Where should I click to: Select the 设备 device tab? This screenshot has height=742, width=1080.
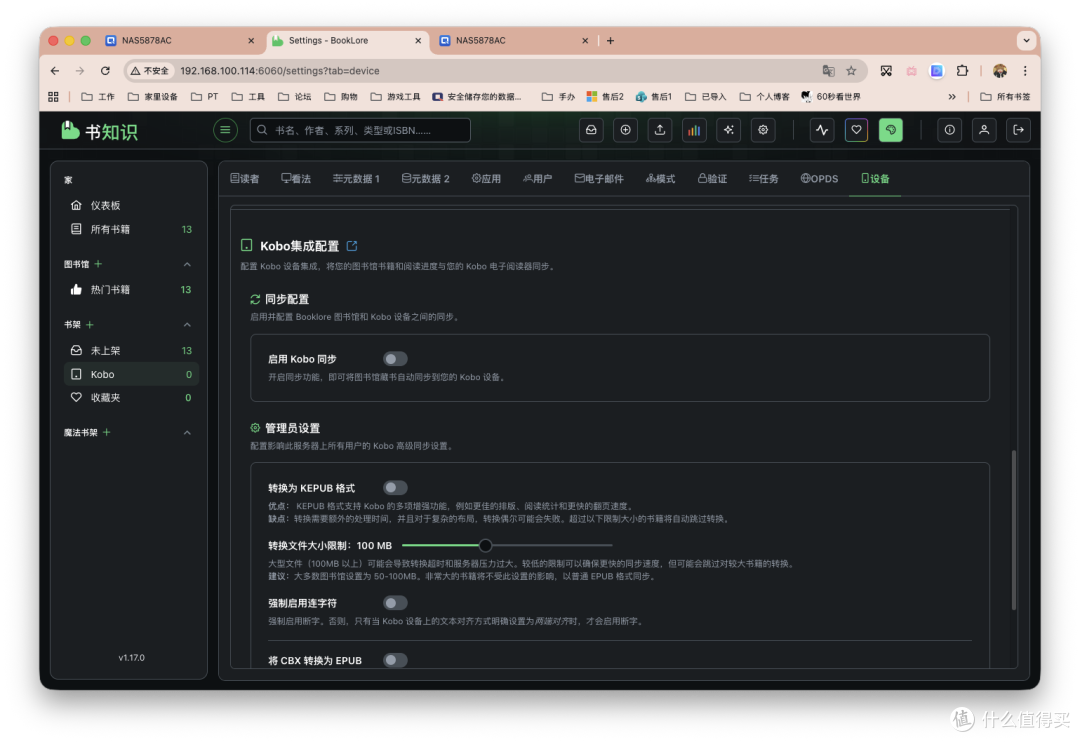tap(875, 178)
